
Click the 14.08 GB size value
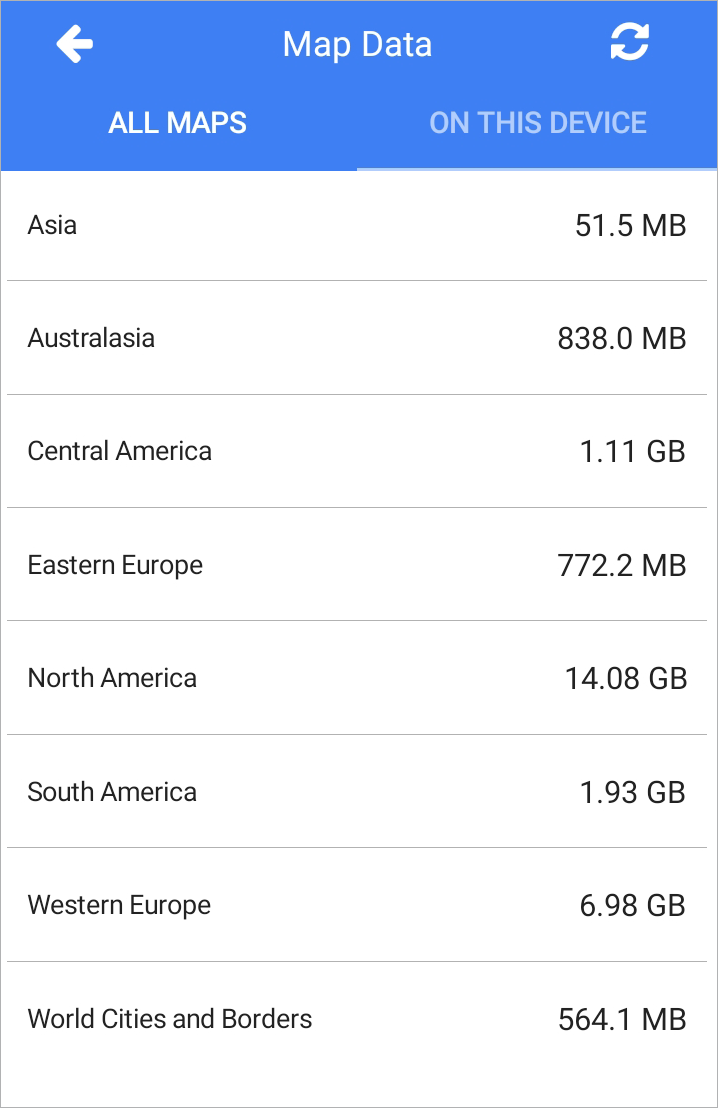pyautogui.click(x=626, y=678)
